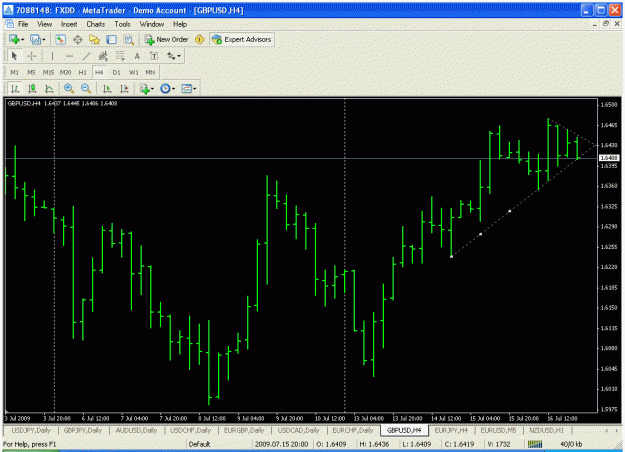Click the MetaTrader document icon beside File

coord(10,24)
